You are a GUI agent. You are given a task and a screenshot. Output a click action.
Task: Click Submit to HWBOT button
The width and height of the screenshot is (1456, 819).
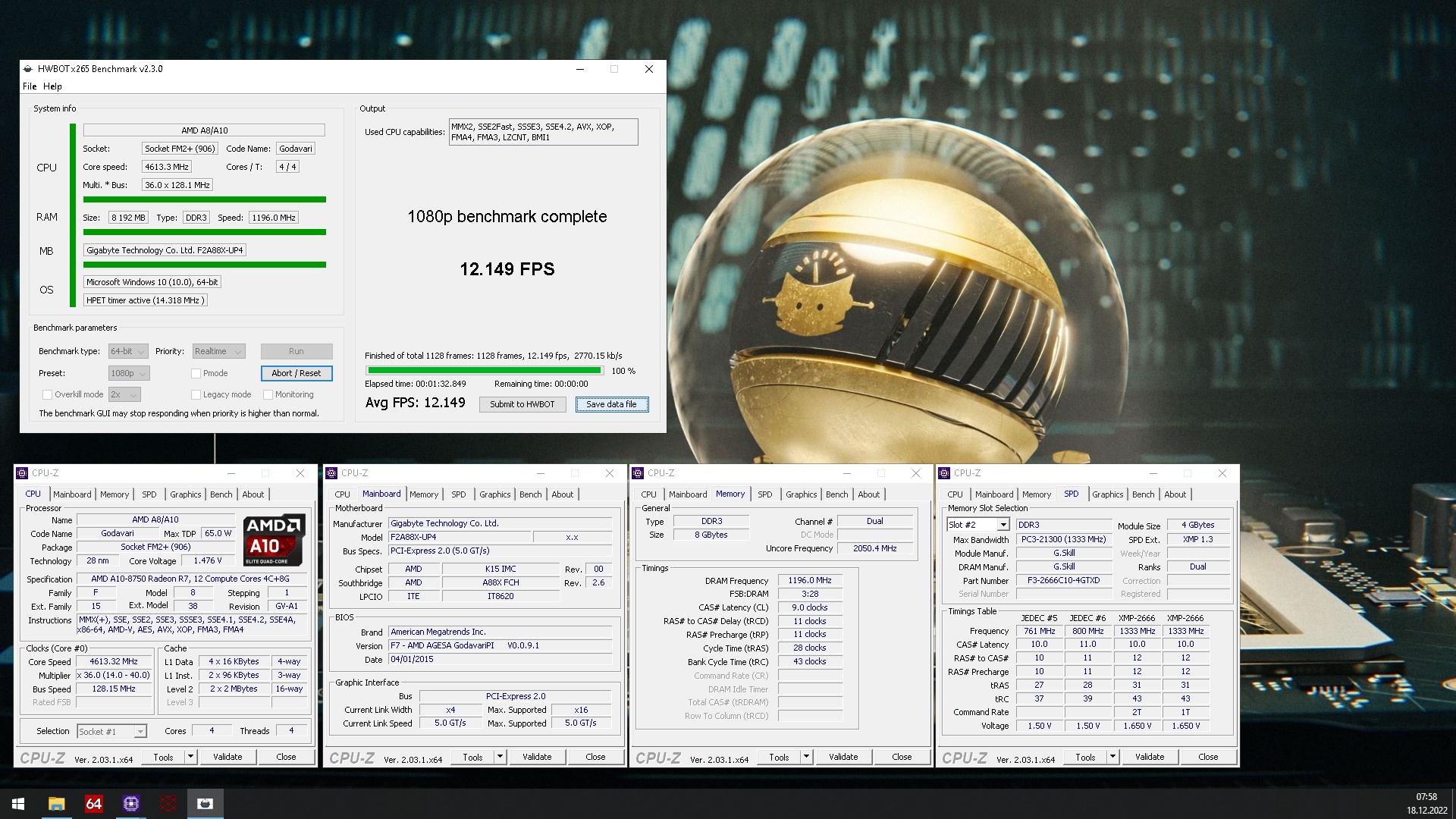tap(522, 404)
